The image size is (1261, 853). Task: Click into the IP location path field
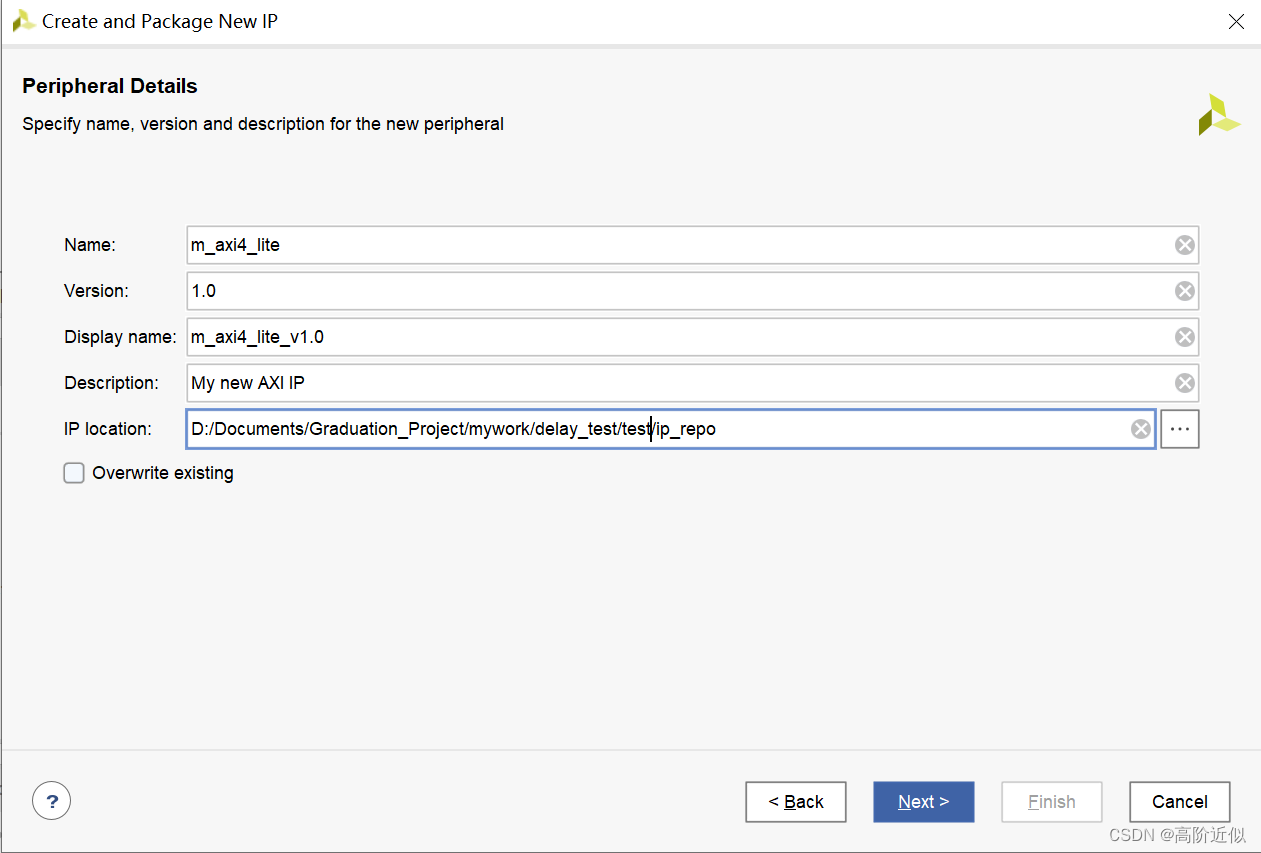[900, 429]
